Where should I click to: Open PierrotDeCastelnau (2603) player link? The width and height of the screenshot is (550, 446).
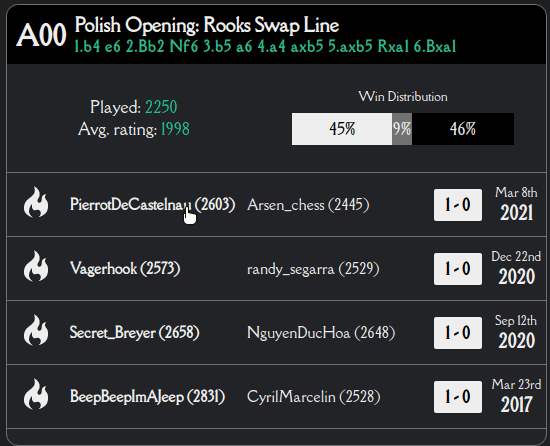click(152, 204)
